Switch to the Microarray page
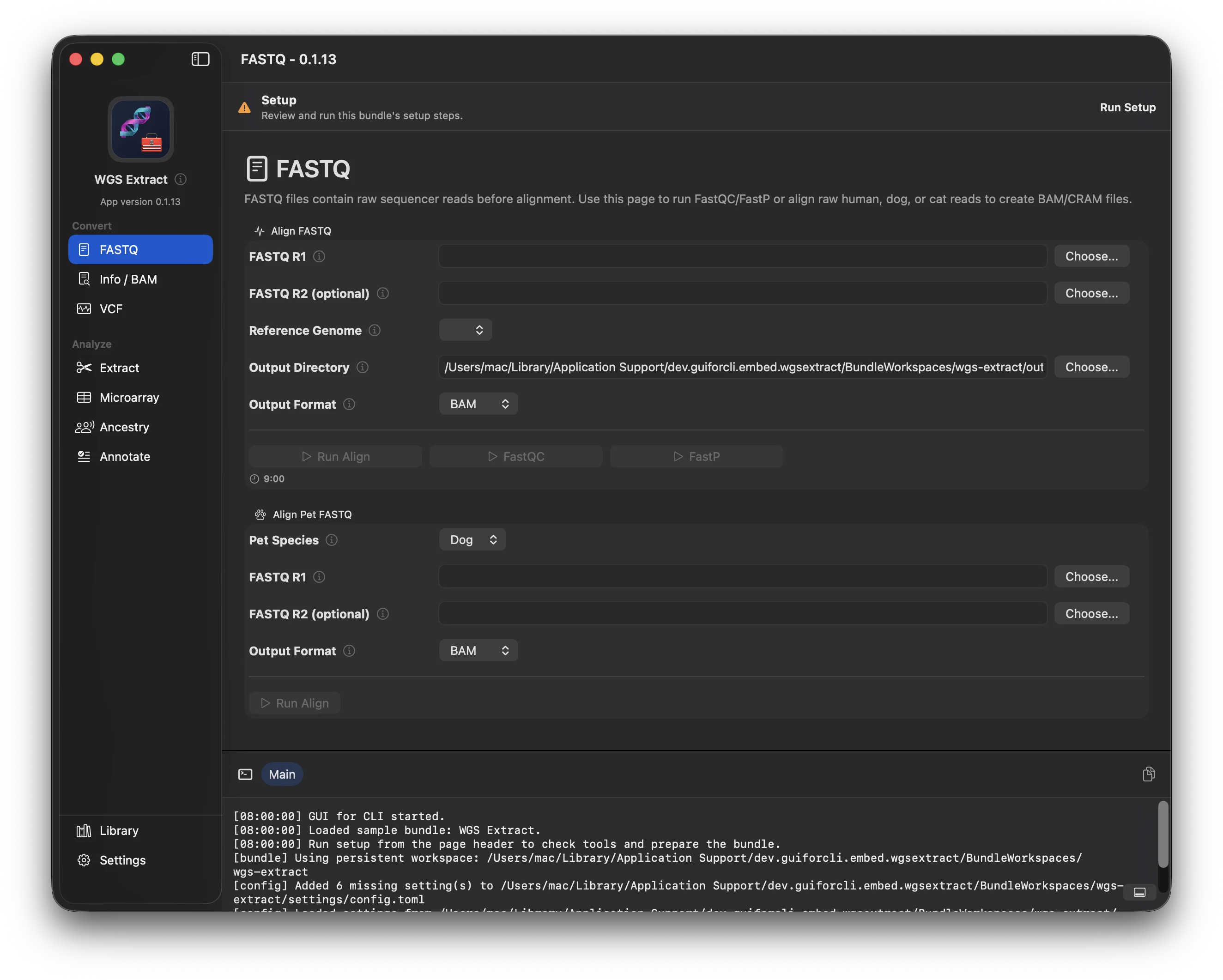The image size is (1223, 980). (141, 397)
